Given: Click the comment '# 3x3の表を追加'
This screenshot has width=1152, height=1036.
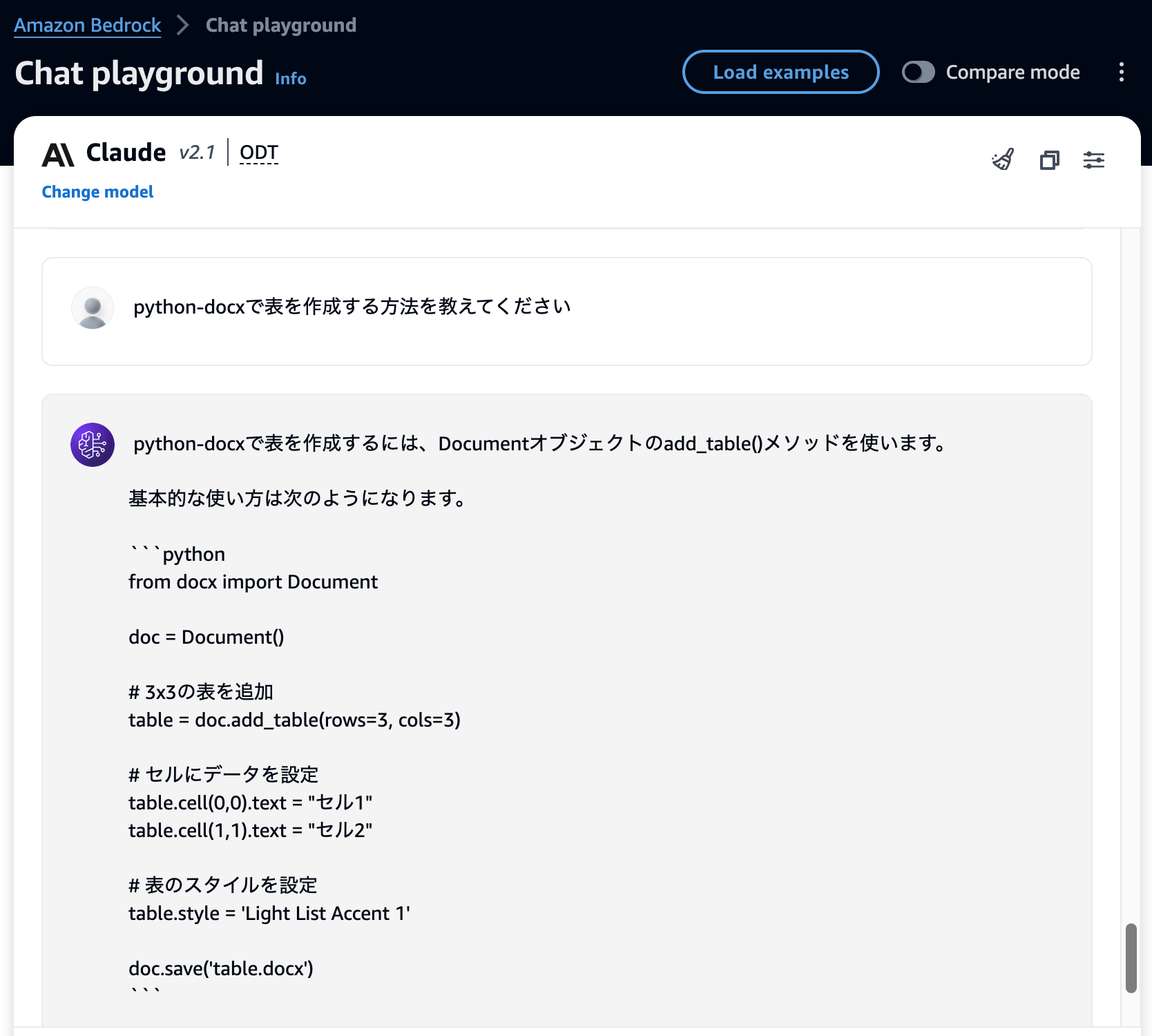Looking at the screenshot, I should coord(201,692).
